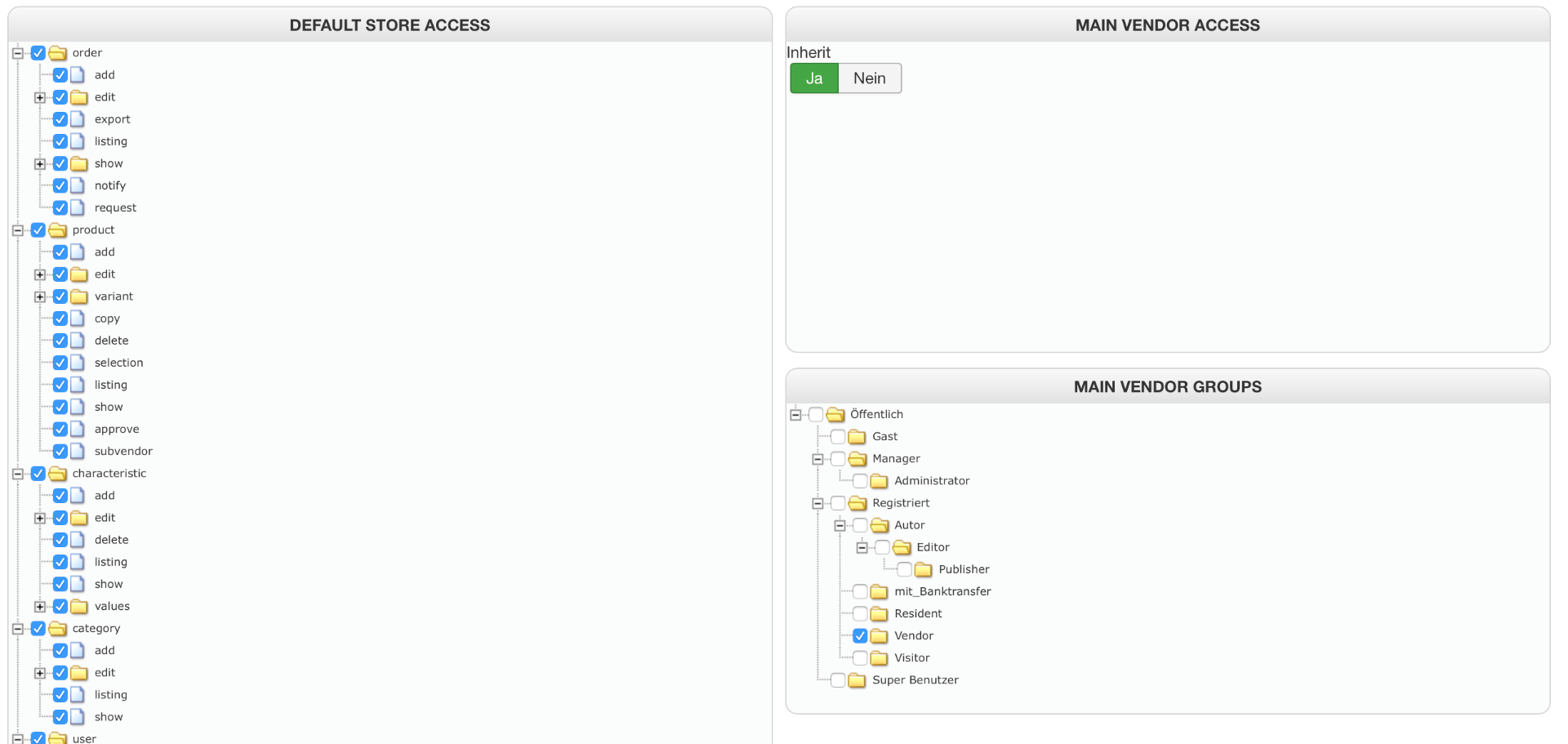This screenshot has height=744, width=1568.
Task: Click the product folder icon
Action: click(x=57, y=230)
